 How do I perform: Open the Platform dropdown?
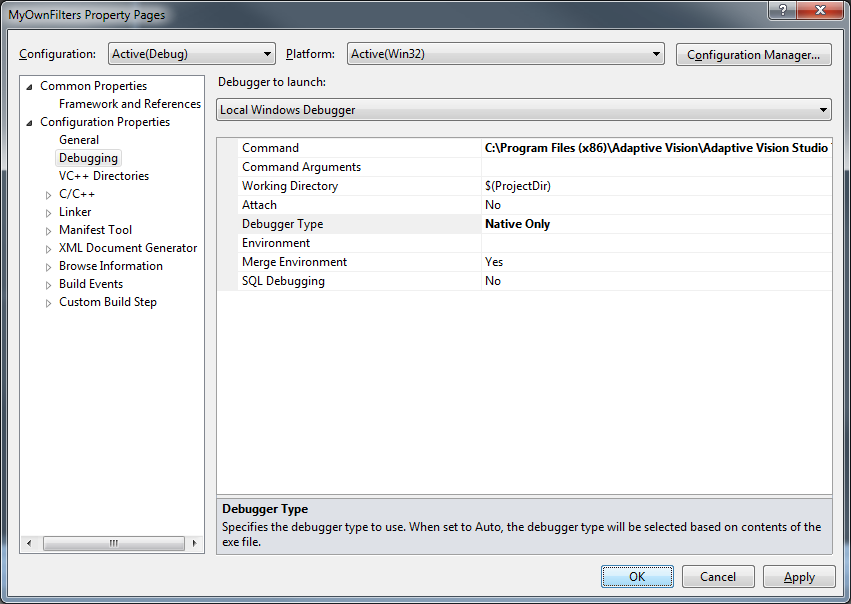(505, 54)
